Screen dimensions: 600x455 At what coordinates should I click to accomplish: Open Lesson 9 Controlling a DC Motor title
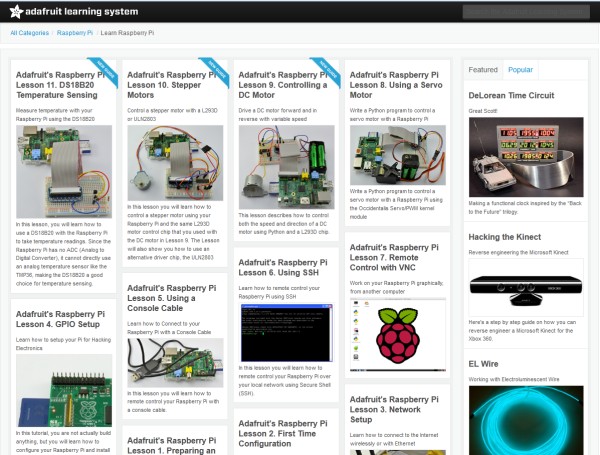283,85
